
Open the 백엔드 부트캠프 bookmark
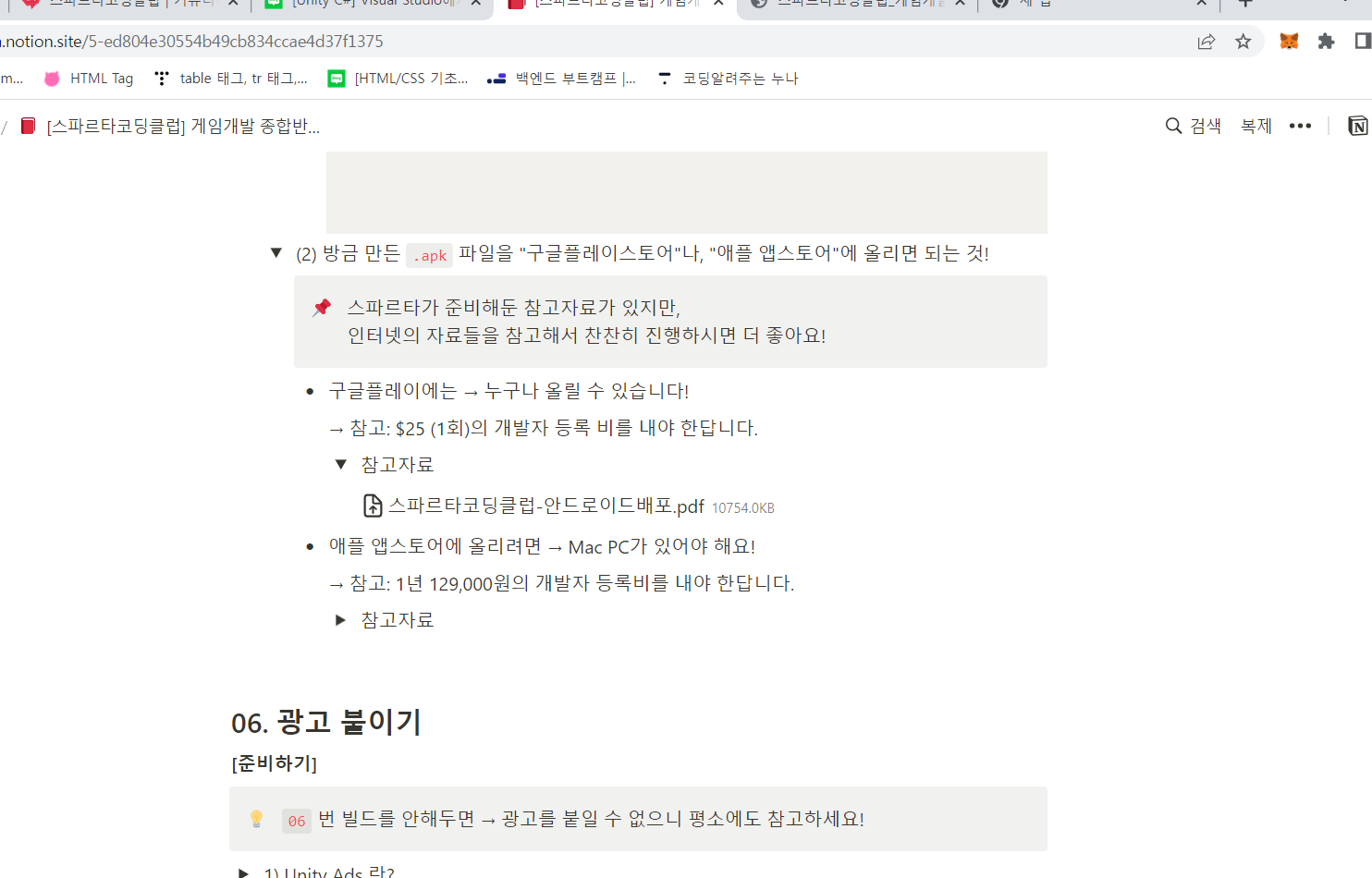(562, 79)
